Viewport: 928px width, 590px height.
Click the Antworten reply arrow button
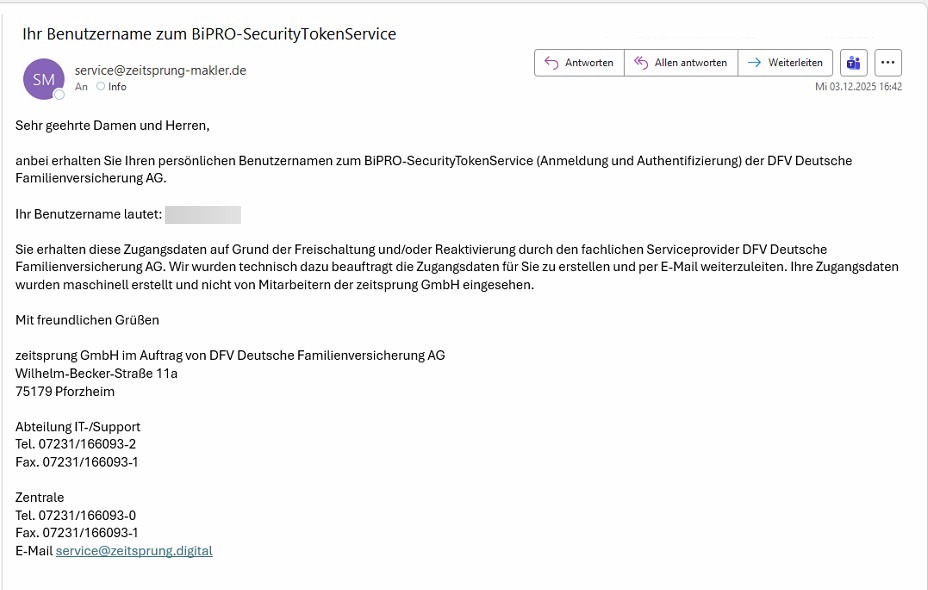tap(579, 62)
